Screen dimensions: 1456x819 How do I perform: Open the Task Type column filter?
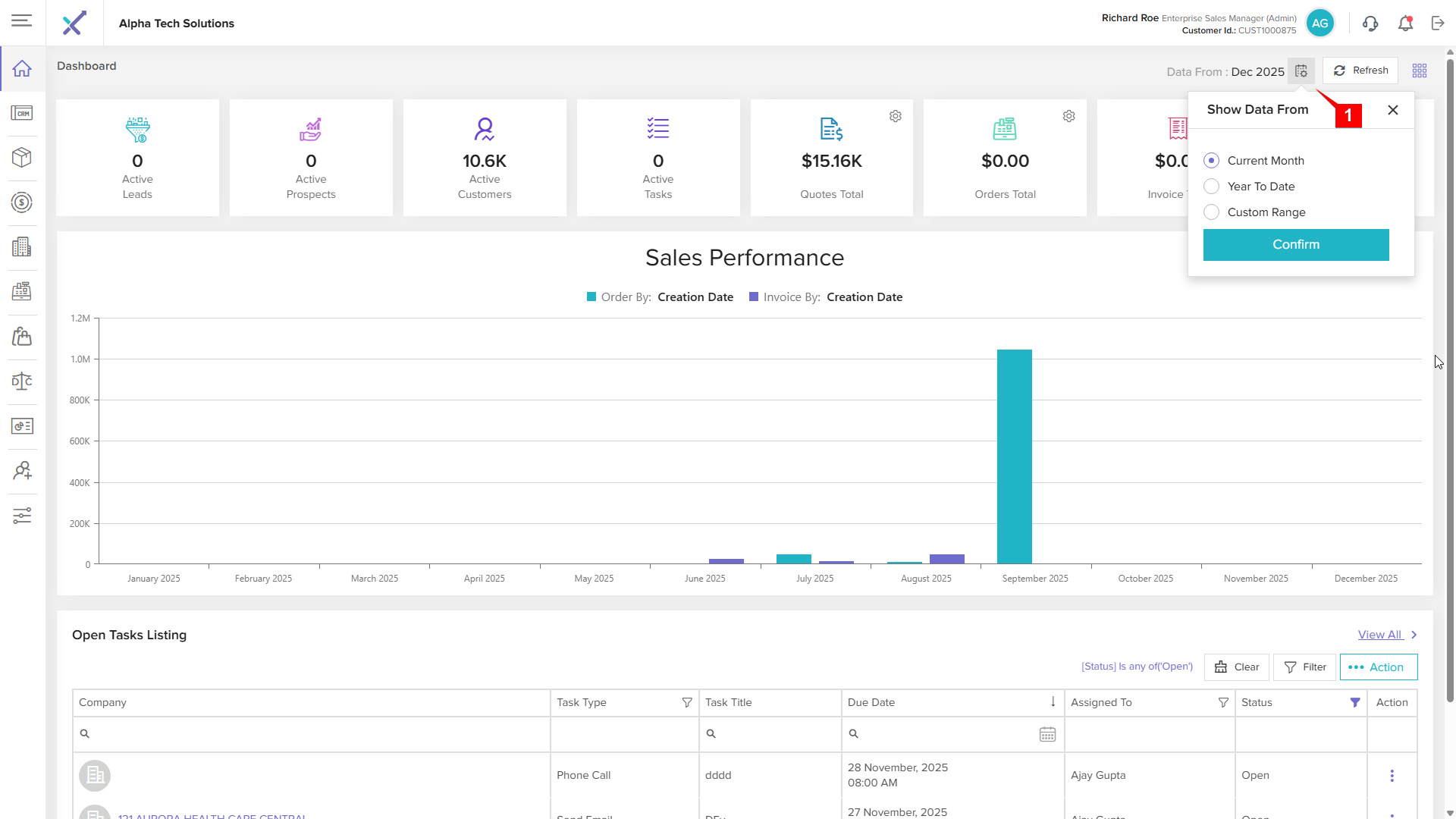687,703
